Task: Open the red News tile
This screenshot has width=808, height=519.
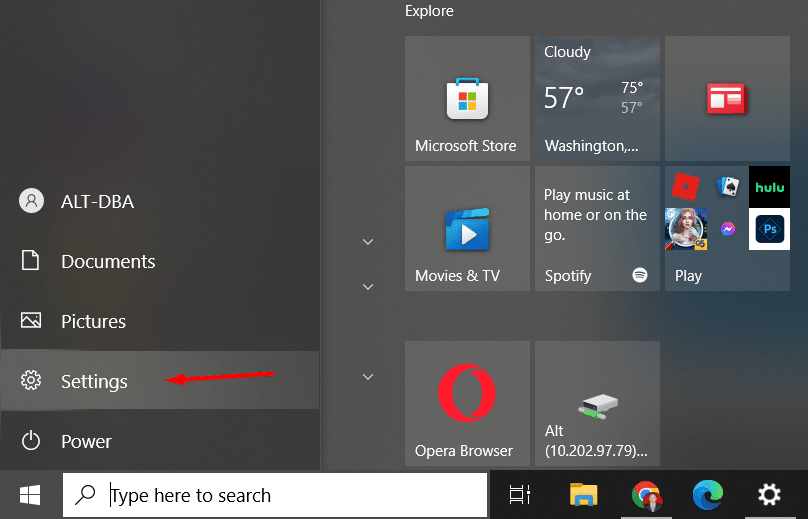Action: pos(727,98)
